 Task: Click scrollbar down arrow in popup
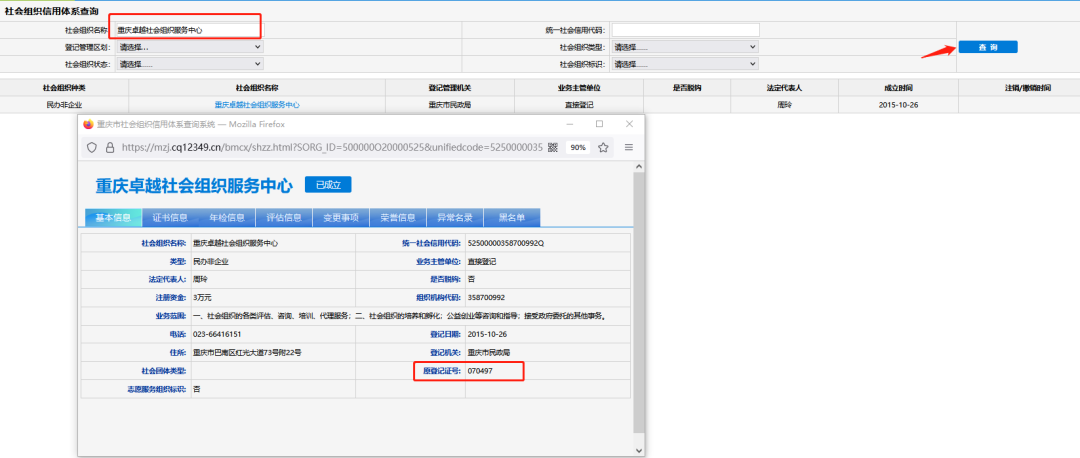(x=638, y=450)
